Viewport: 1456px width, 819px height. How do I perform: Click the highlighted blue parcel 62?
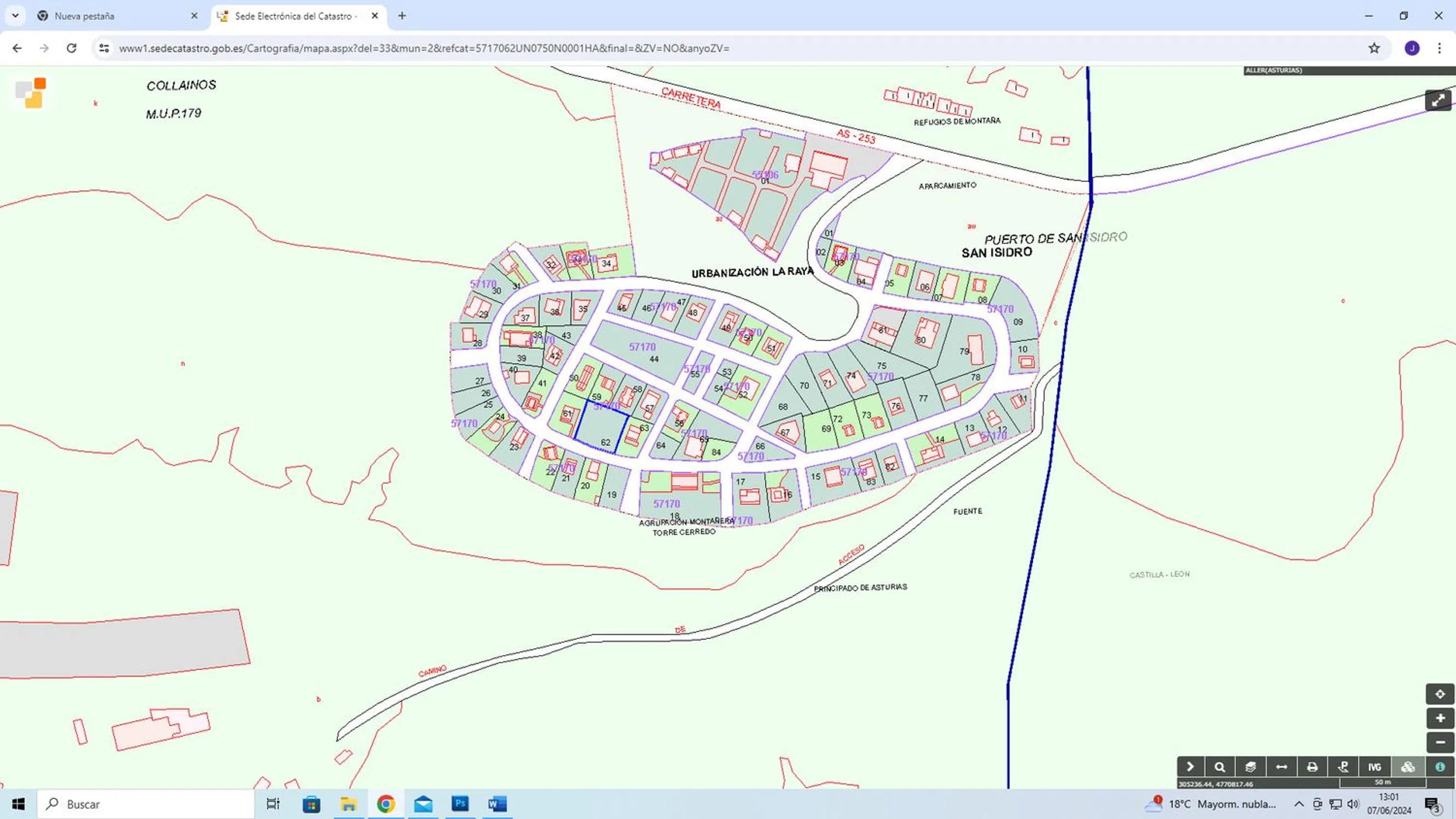coord(600,428)
